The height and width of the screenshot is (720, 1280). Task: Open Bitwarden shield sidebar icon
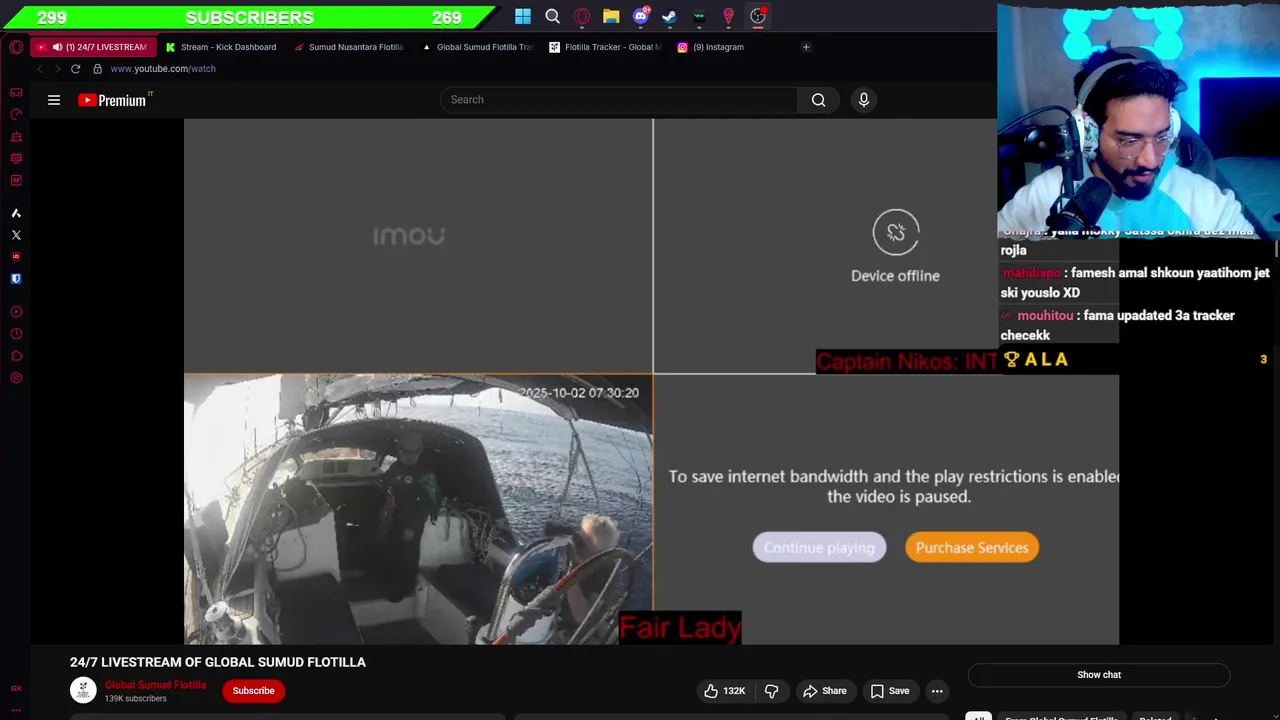click(x=16, y=279)
